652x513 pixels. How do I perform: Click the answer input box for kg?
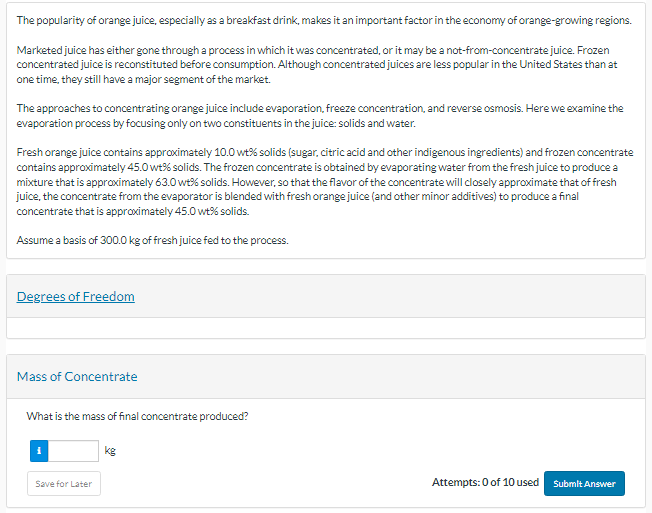[x=74, y=451]
